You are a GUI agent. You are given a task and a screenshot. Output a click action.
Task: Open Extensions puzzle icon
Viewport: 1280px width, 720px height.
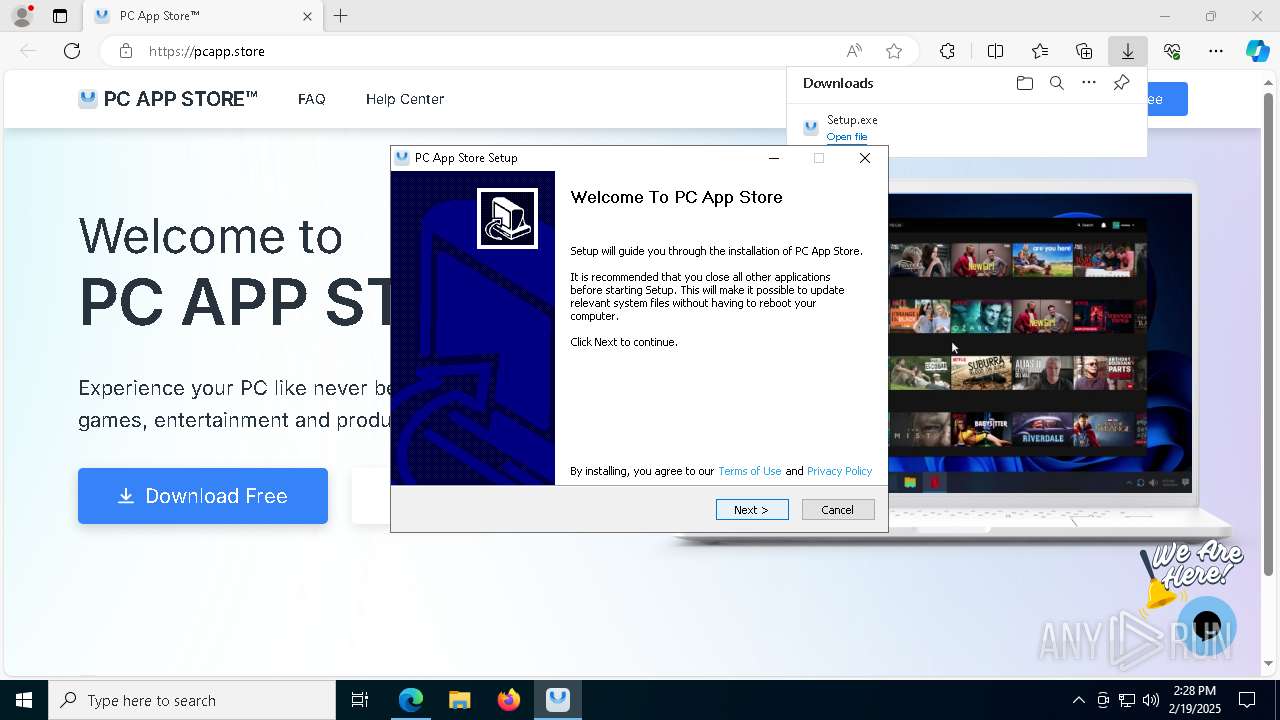click(x=947, y=51)
